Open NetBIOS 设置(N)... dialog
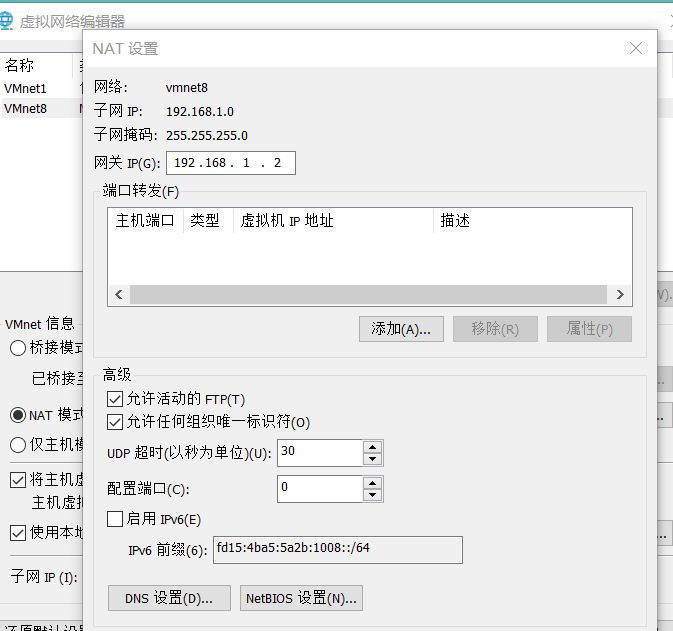673x631 pixels. click(301, 598)
